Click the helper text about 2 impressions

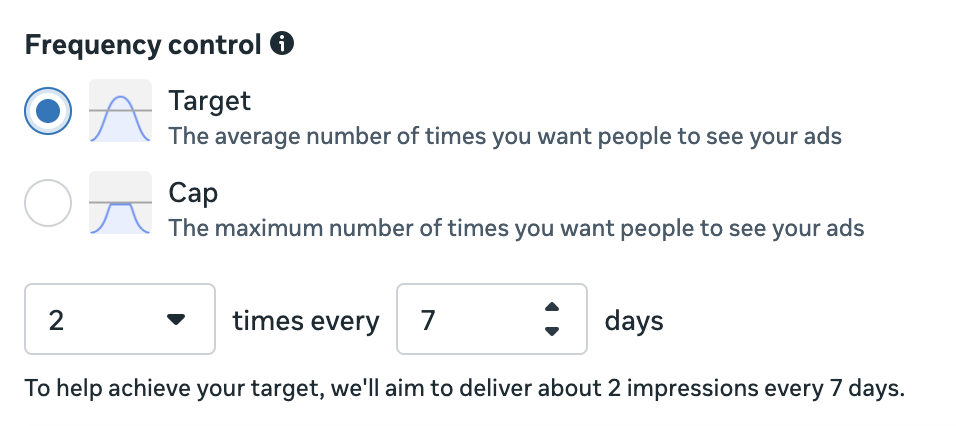coord(464,387)
